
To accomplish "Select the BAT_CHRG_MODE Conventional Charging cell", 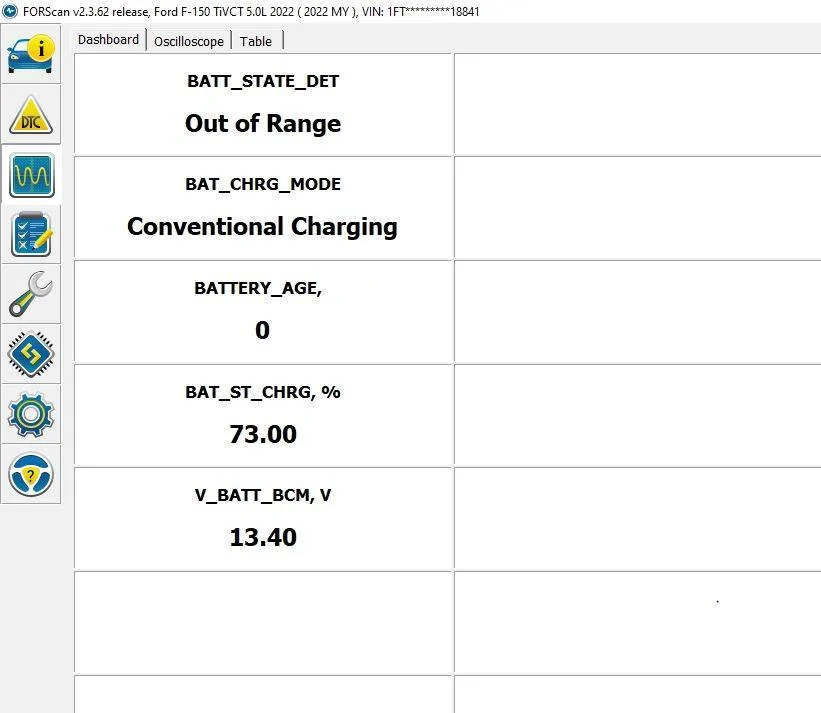I will pos(263,208).
